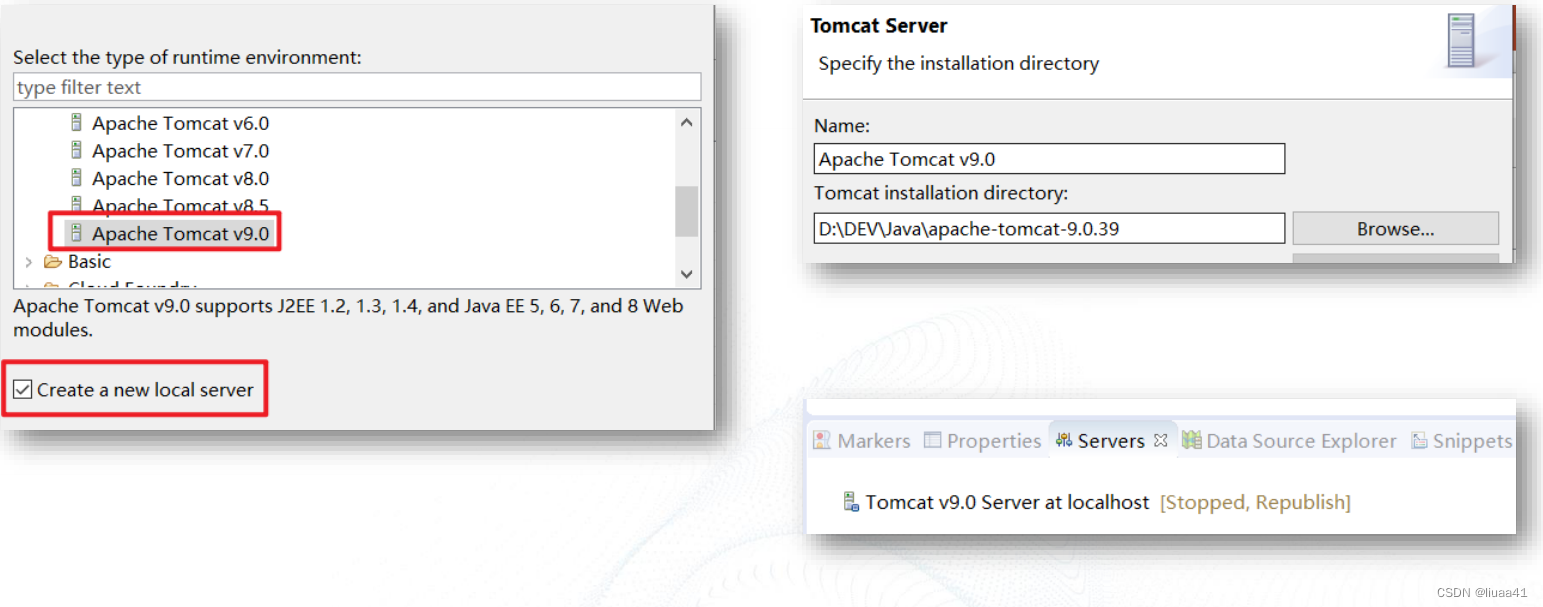Select Apache Tomcat v6.0 row text

point(181,123)
